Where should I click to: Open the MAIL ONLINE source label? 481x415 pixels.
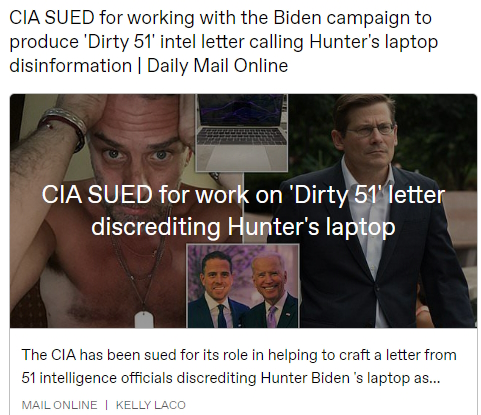click(59, 405)
